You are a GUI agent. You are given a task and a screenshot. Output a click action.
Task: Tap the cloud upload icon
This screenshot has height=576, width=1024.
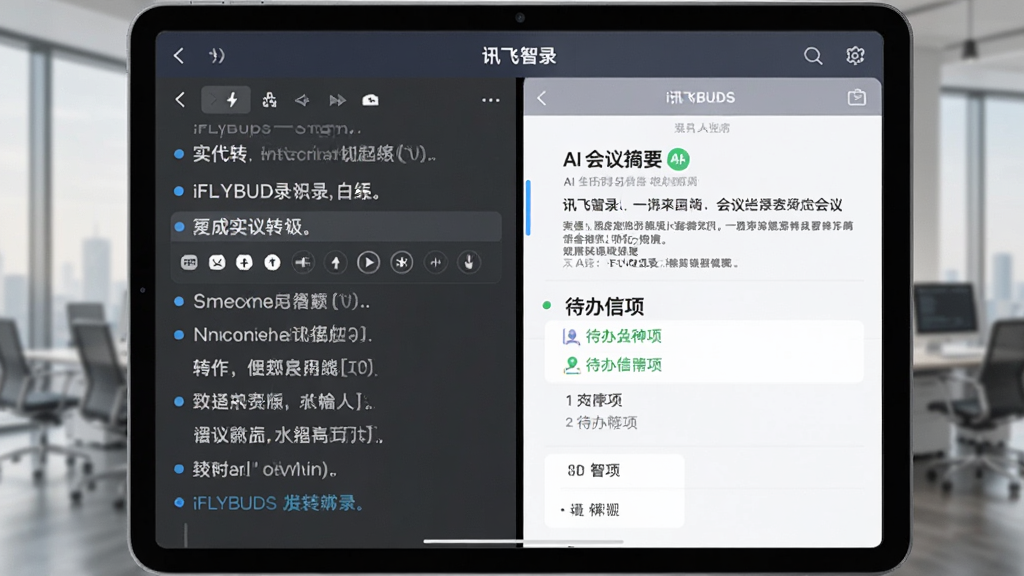370,100
